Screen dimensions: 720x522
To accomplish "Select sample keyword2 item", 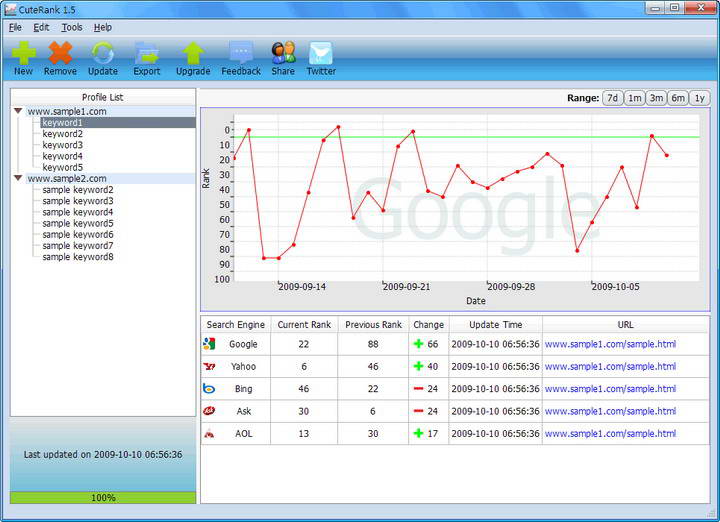I will (78, 190).
